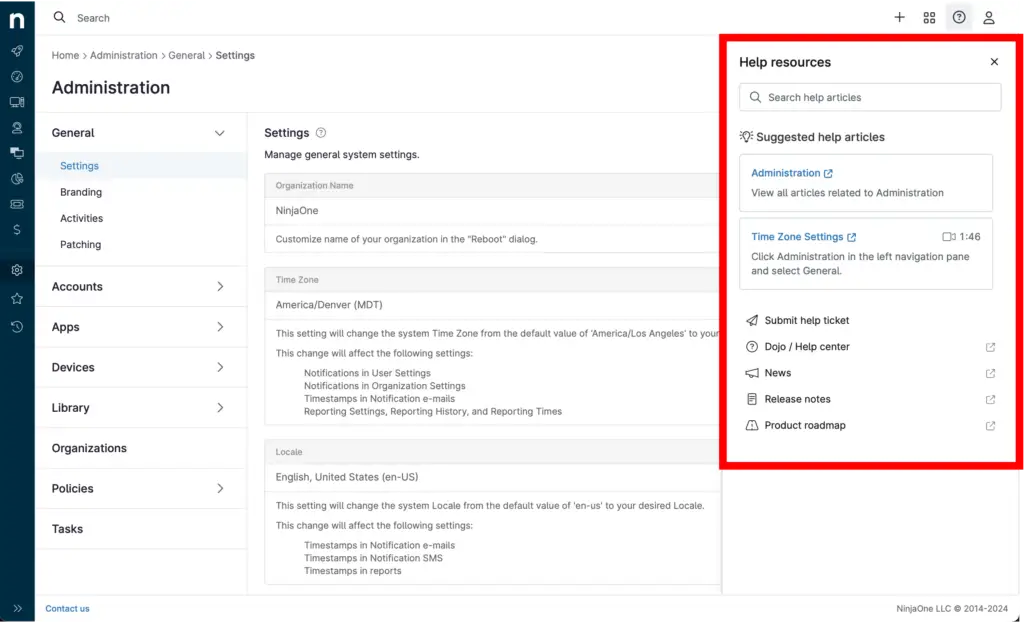Click the Search field in the top bar
The image size is (1024, 623).
[x=93, y=18]
